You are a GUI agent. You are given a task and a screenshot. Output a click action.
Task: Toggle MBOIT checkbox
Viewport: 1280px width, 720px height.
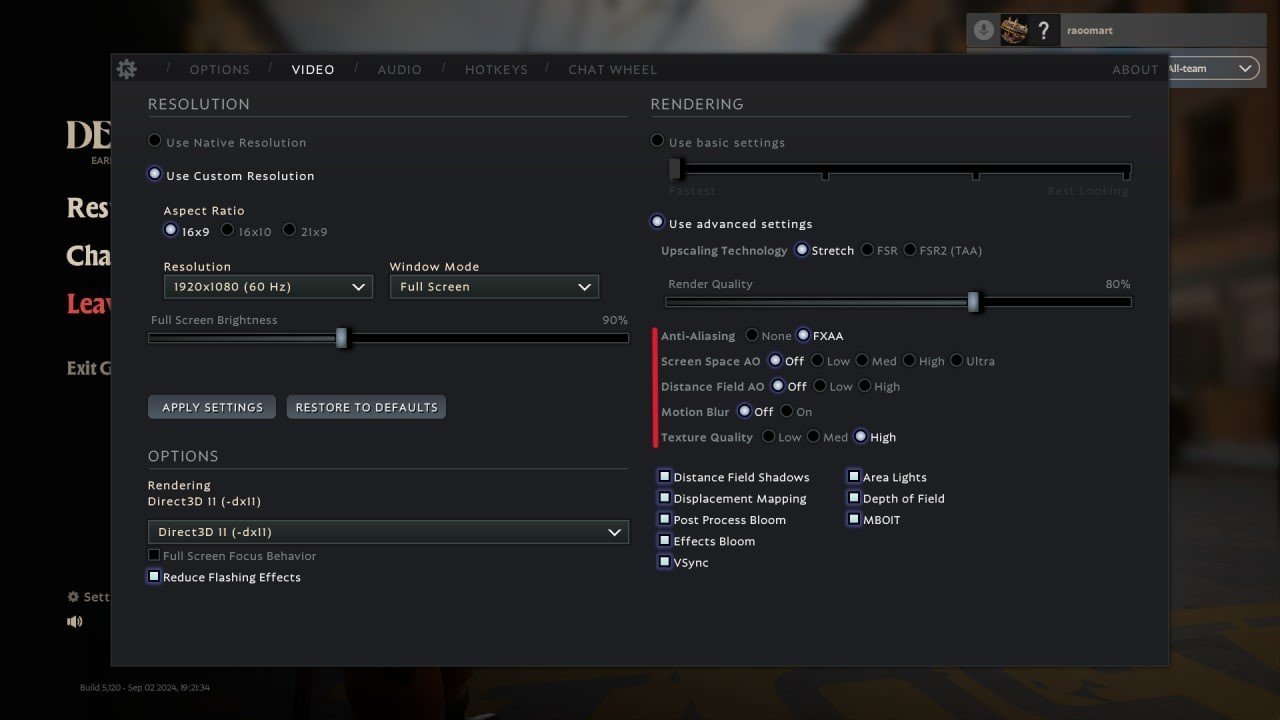click(x=854, y=519)
